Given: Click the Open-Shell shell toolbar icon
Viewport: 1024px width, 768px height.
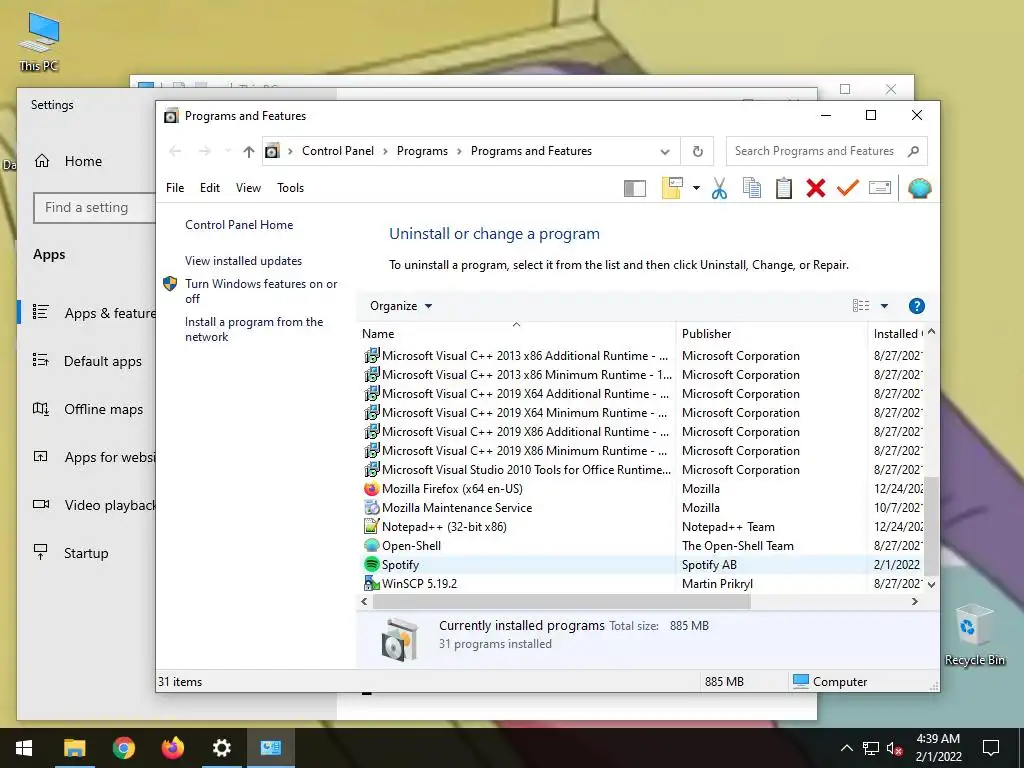Looking at the screenshot, I should point(920,189).
